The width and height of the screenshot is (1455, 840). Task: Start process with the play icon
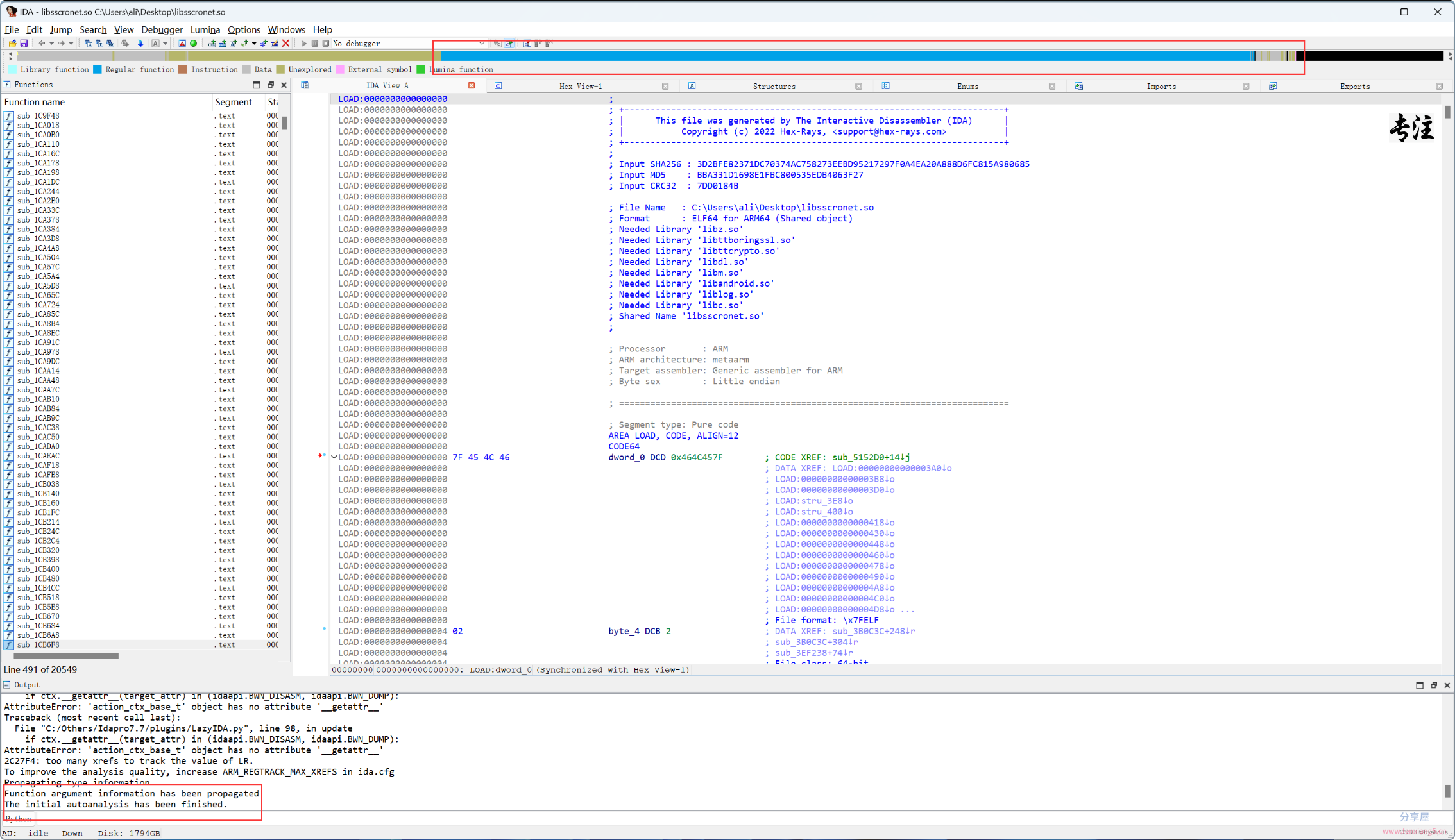tap(303, 44)
